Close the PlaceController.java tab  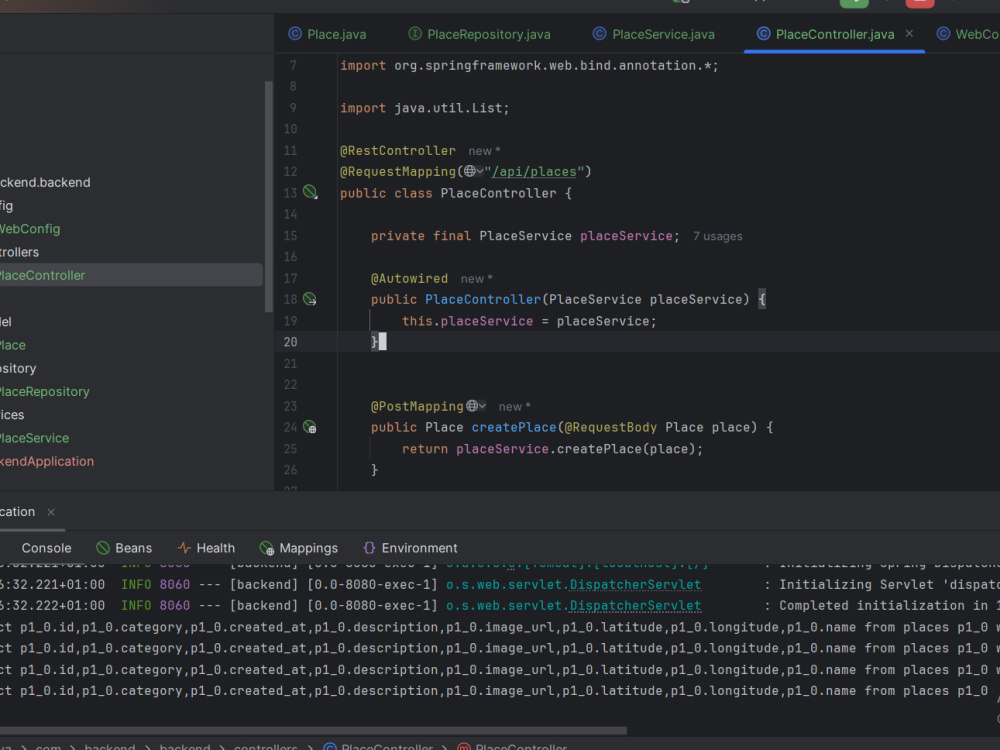click(x=909, y=34)
